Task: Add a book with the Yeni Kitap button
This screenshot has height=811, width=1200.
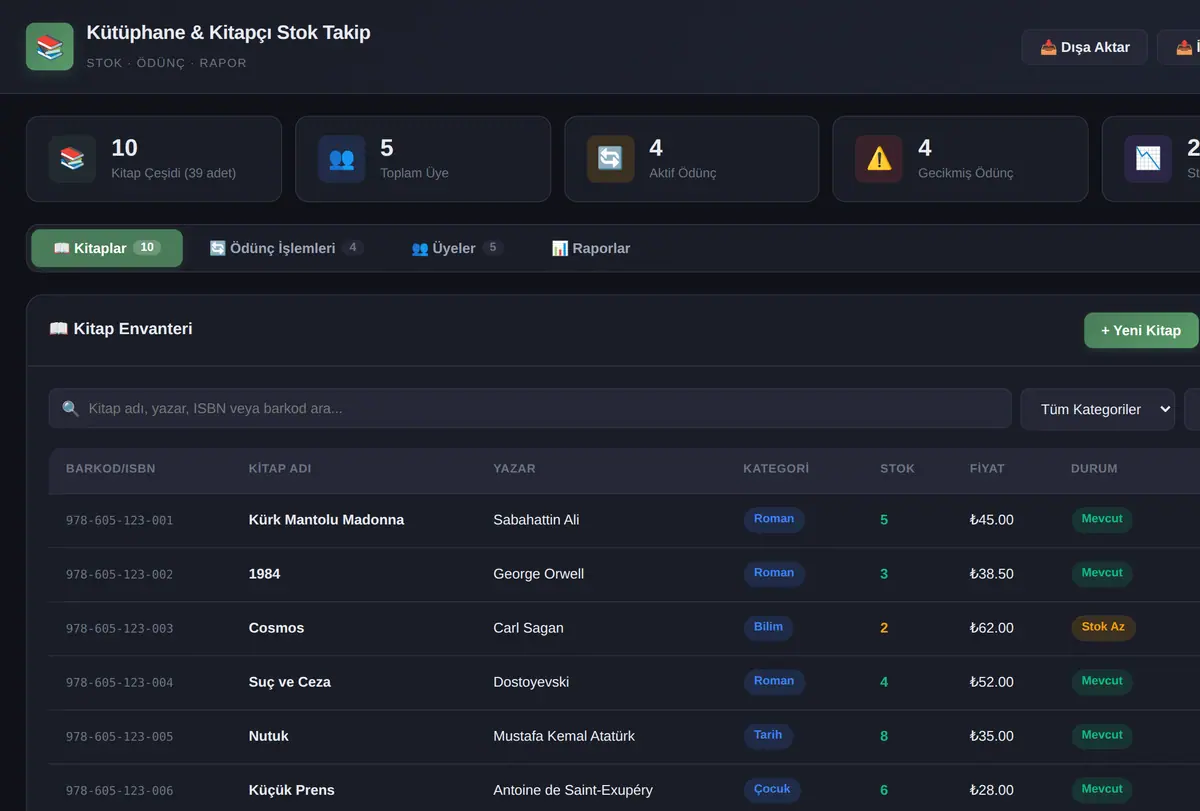Action: (x=1141, y=330)
